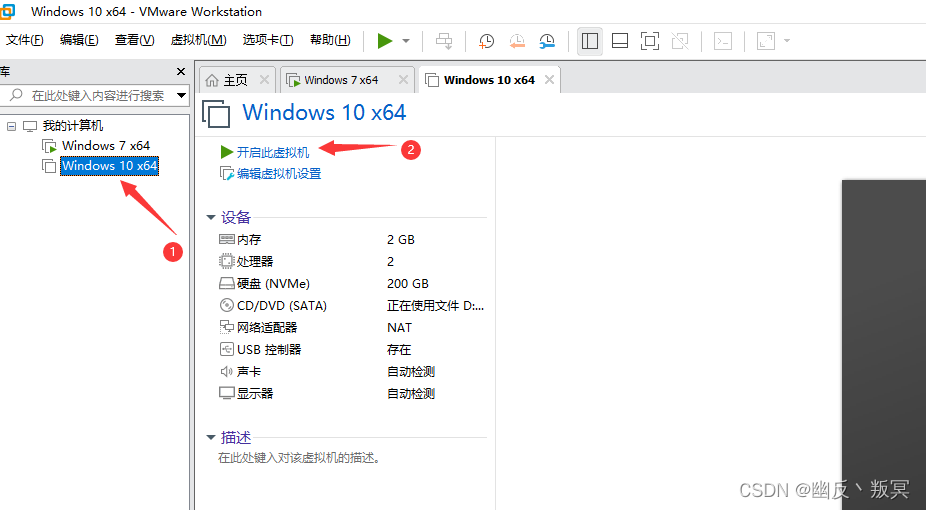Click the 内存 device row
The image size is (926, 510).
point(352,240)
